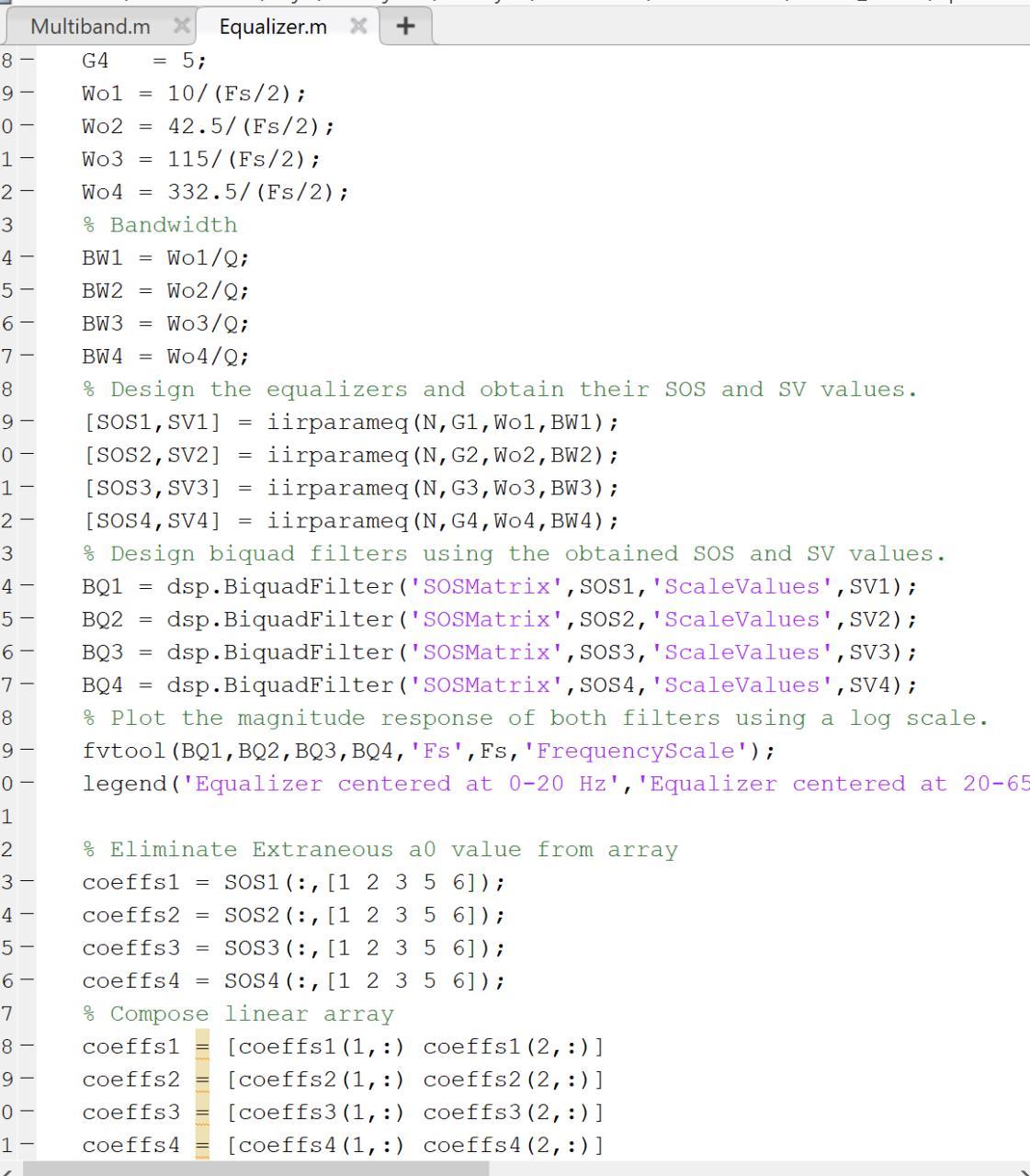Click highlighted equals sign on coeffs1 line
Screen dimensions: 1030x1176
tap(202, 1047)
